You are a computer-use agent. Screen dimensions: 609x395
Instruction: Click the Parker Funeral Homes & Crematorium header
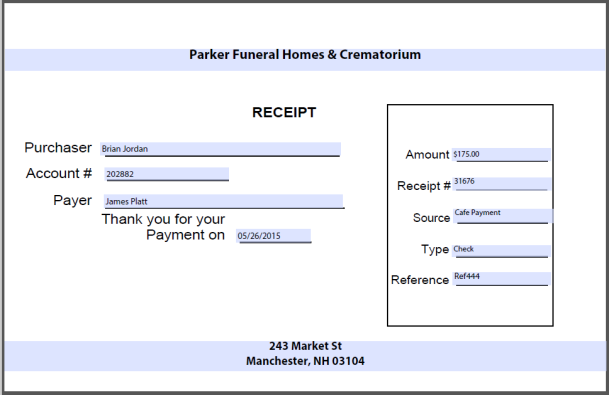pos(305,55)
